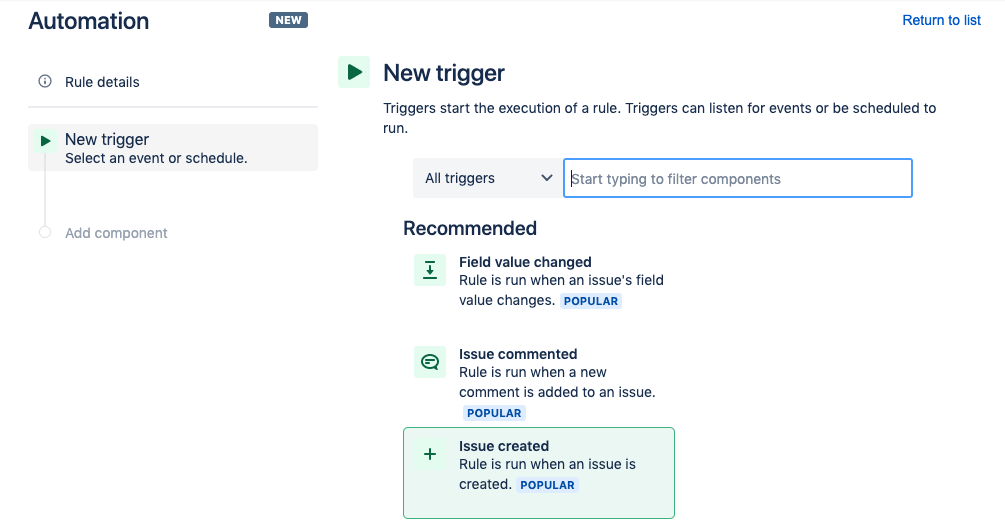Click the Add component circle node
1005x528 pixels.
pos(45,233)
